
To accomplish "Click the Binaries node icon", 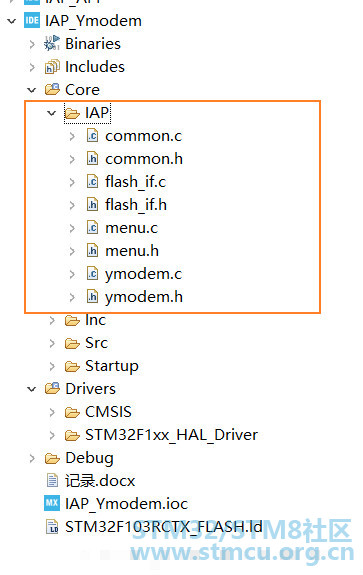I will [x=52, y=43].
